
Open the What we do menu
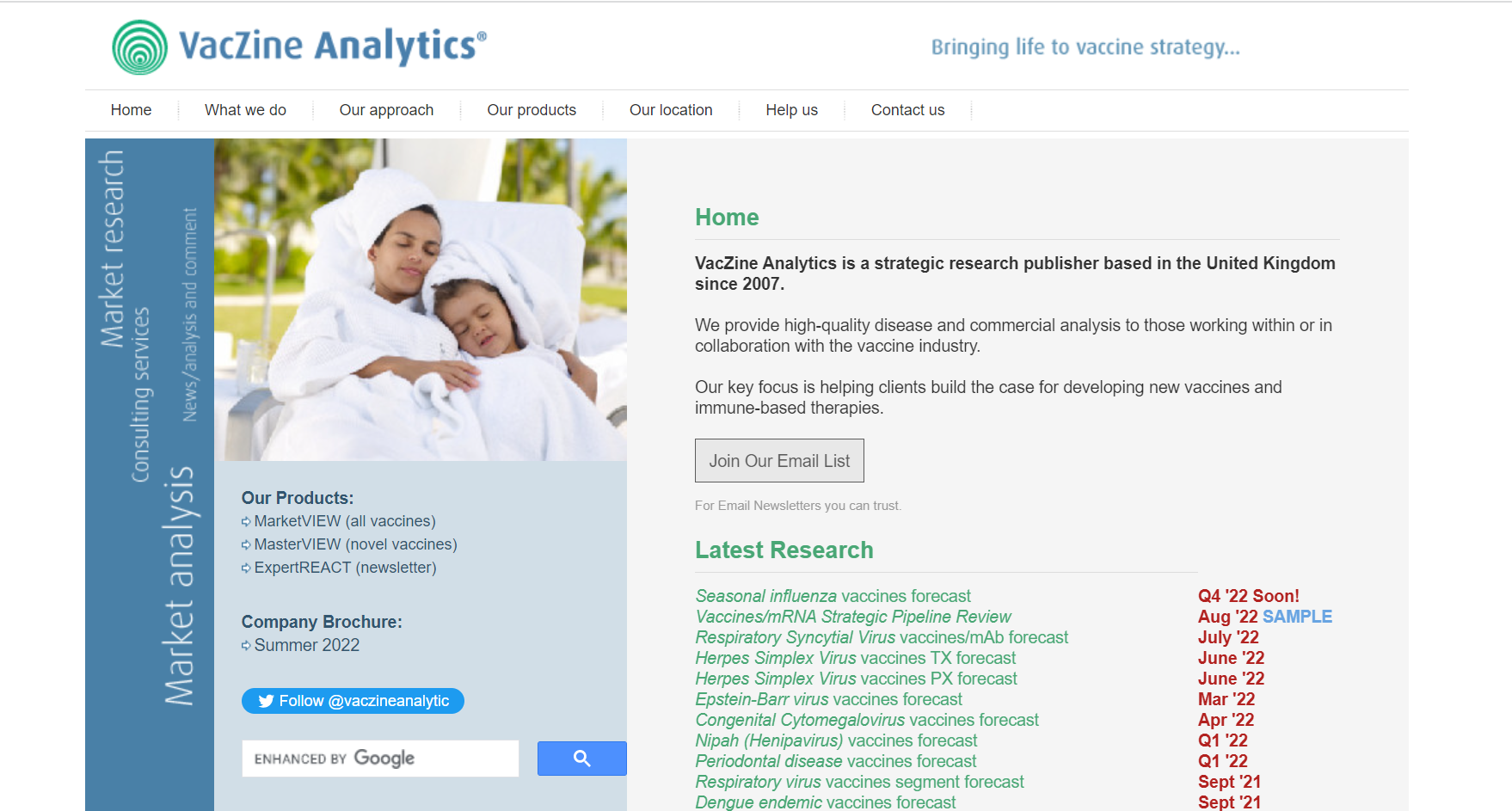[x=245, y=110]
